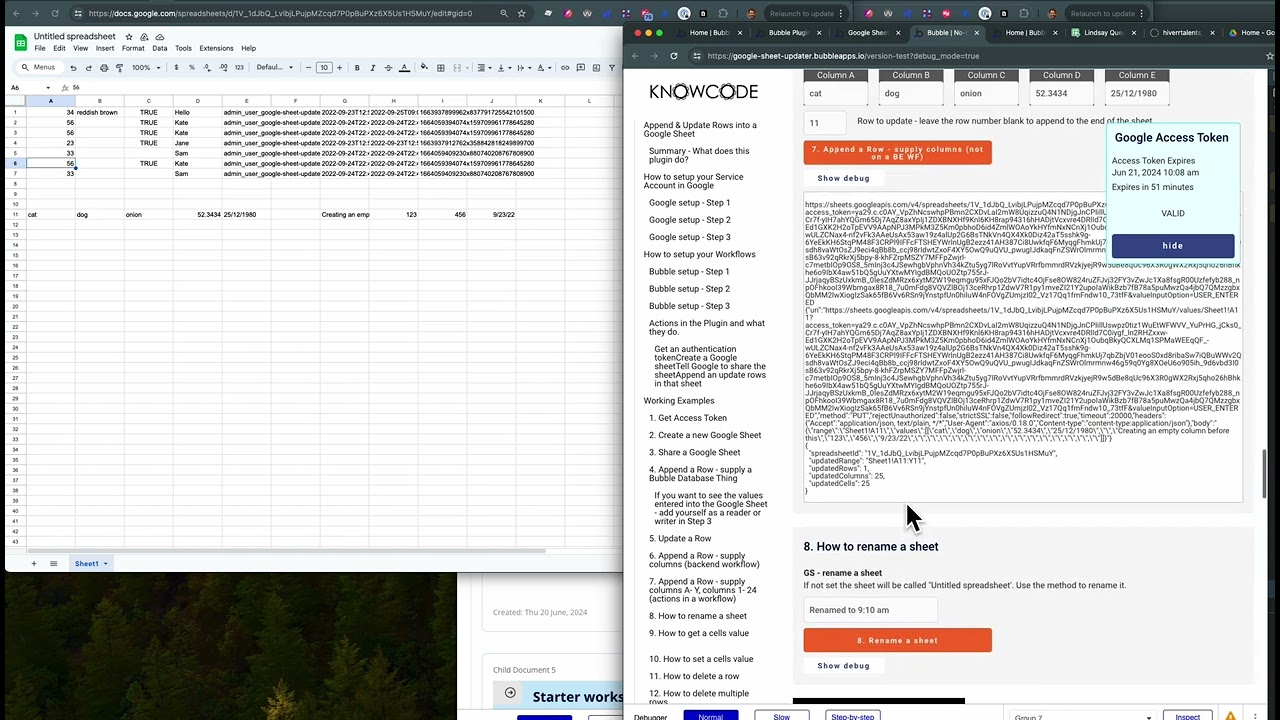Open the Extensions menu in Sheets

(216, 48)
